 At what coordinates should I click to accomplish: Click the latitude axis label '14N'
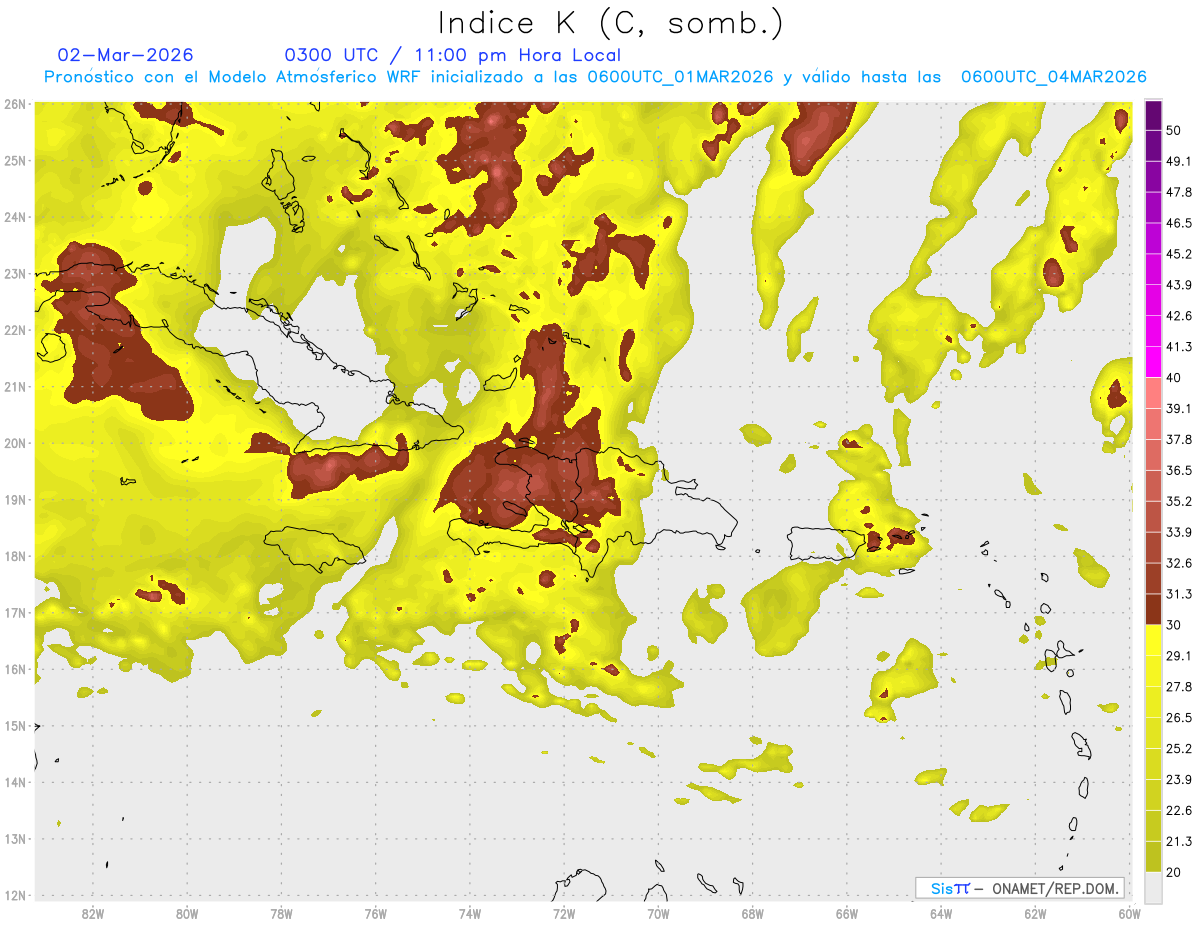pyautogui.click(x=15, y=782)
